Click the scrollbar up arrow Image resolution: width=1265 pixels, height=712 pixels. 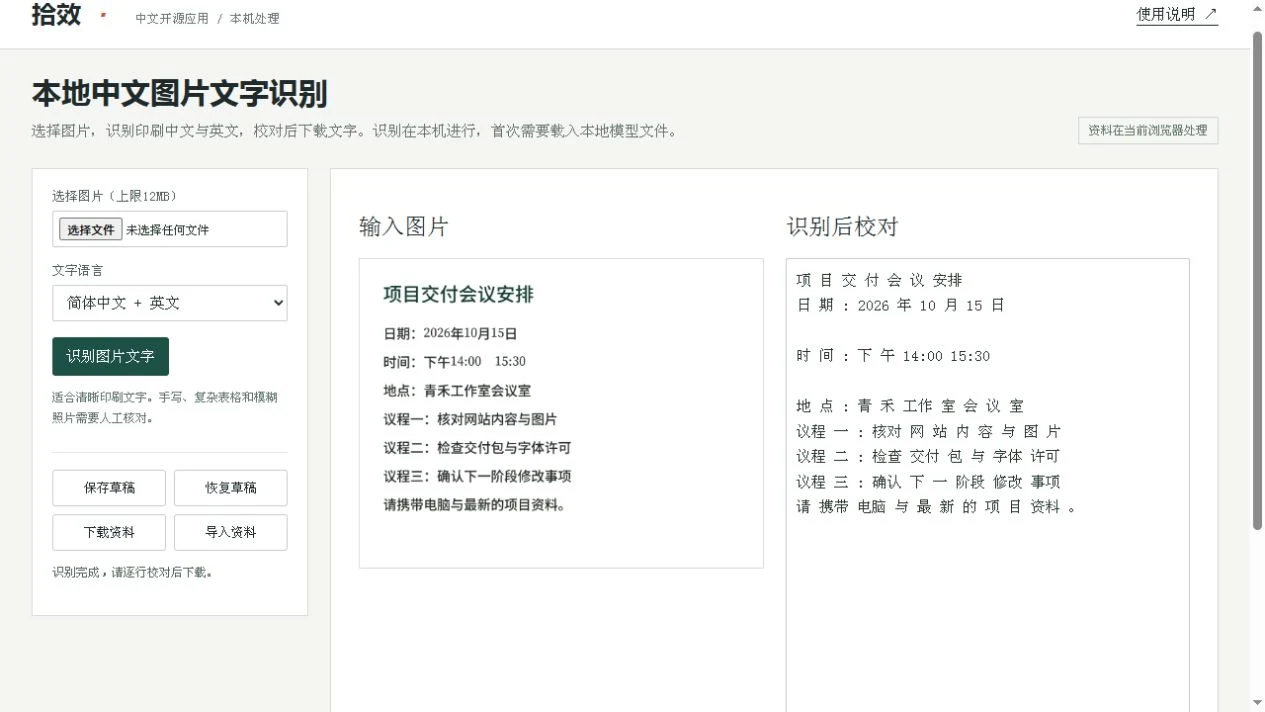pos(1258,8)
